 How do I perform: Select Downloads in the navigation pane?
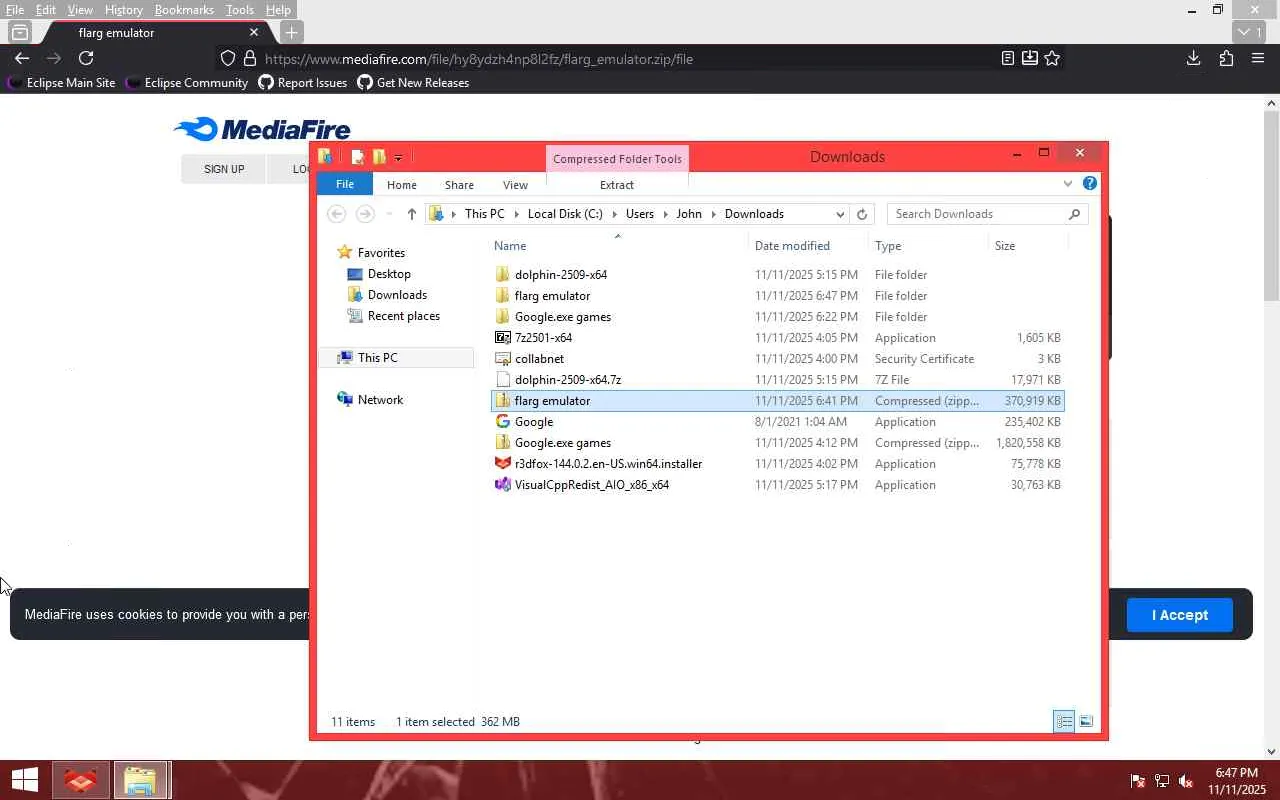pos(397,295)
